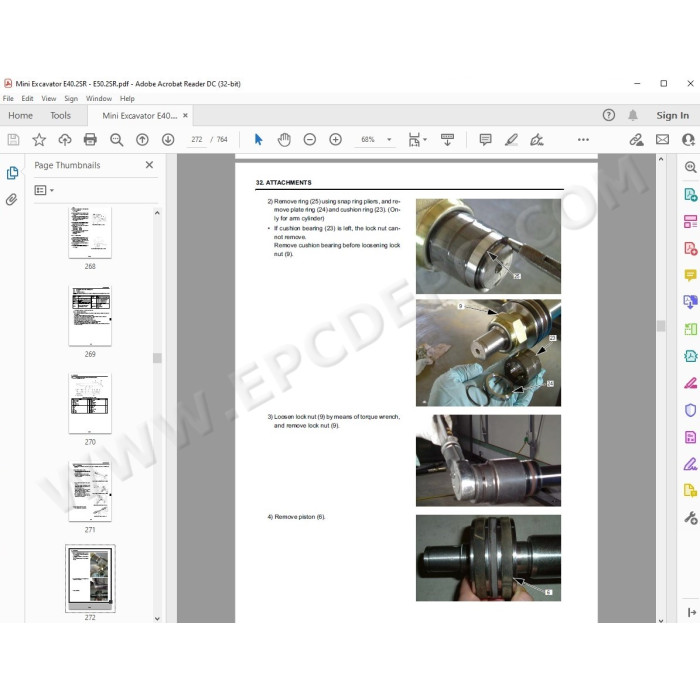This screenshot has height=700, width=700.
Task: Open the fit page options
Action: (417, 140)
